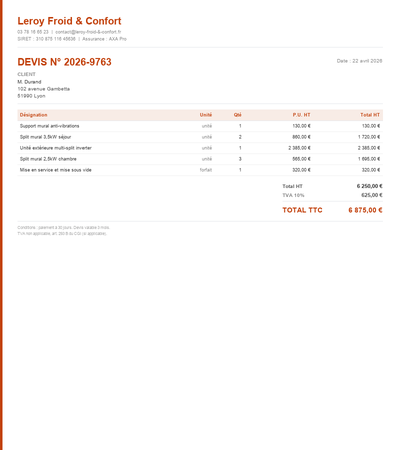Image resolution: width=400 pixels, height=450 pixels.
Task: Select the Support mural anti-vibrations row
Action: tap(200, 126)
